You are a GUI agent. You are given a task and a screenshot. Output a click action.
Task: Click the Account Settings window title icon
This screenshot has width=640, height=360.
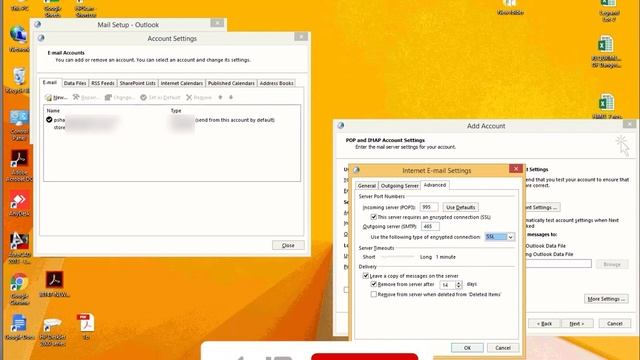tap(41, 38)
